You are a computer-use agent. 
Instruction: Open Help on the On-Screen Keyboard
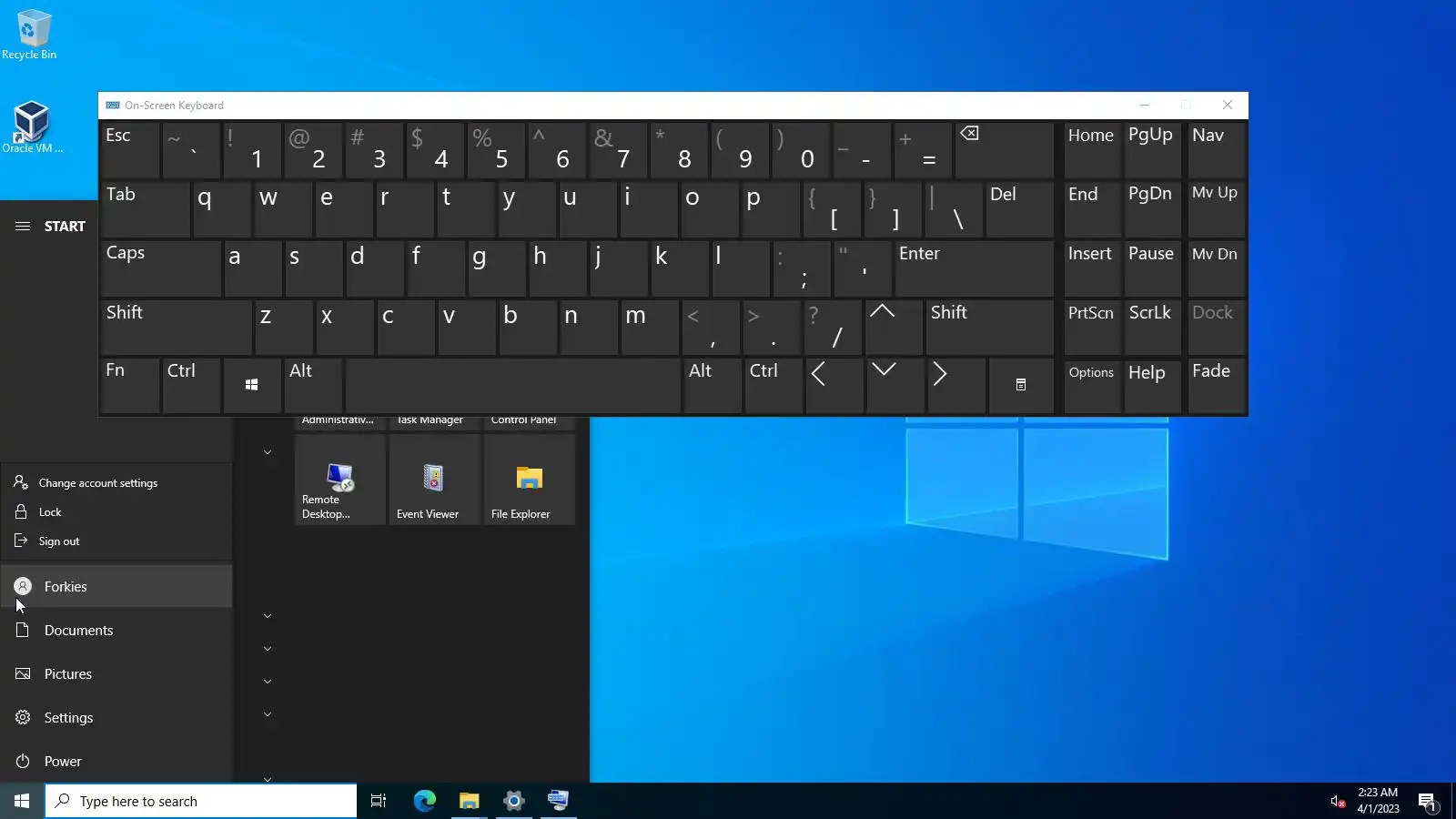point(1152,385)
